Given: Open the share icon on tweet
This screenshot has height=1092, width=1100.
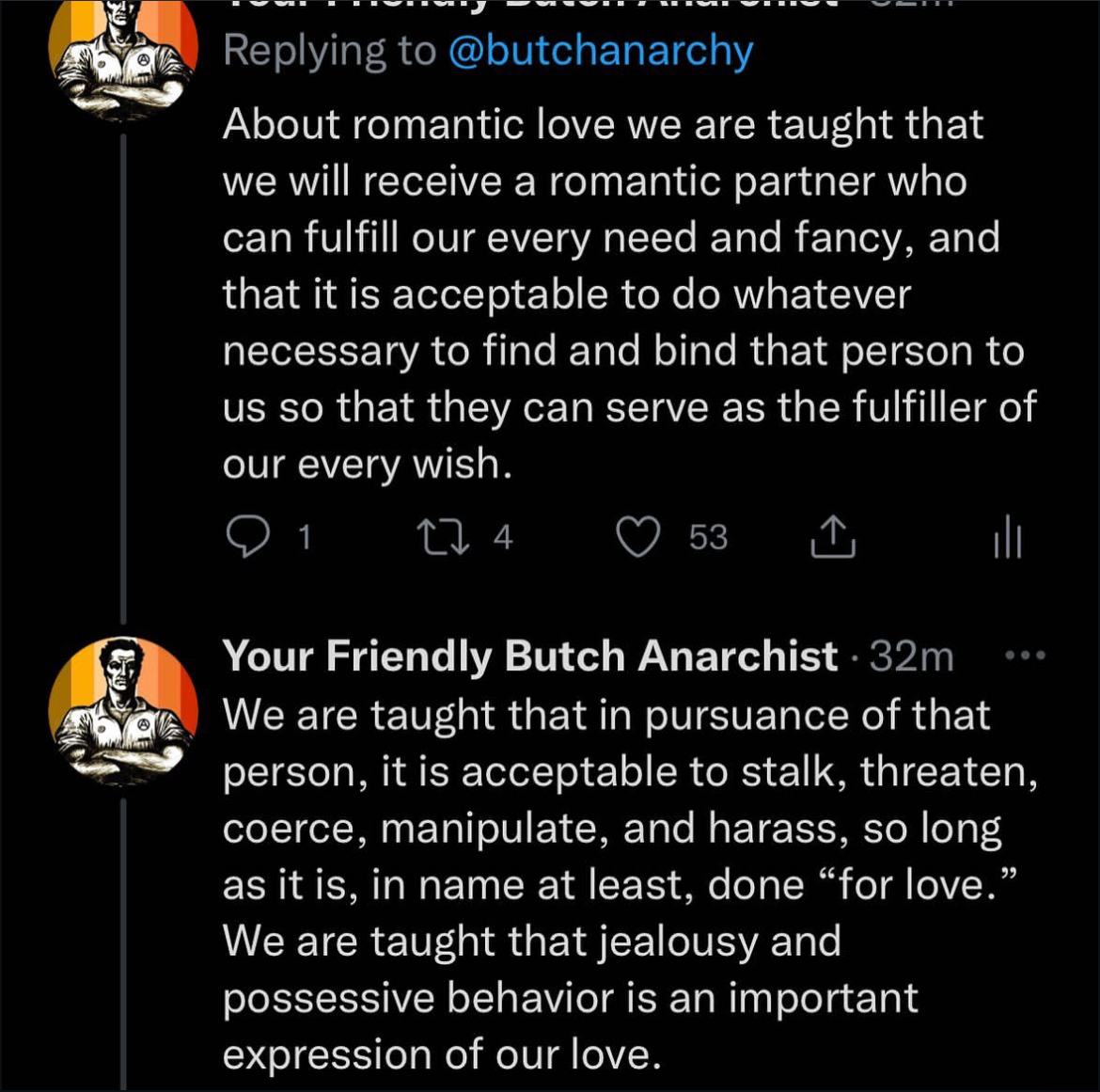Looking at the screenshot, I should coord(833,537).
